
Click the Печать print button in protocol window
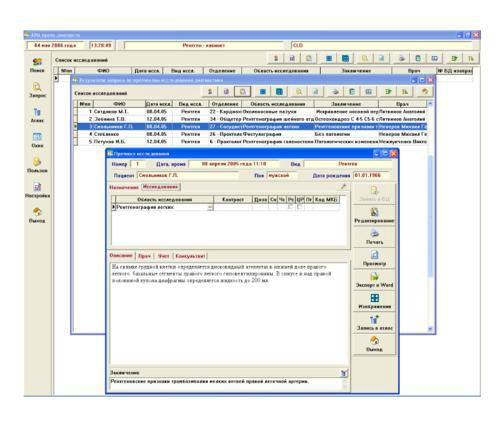click(x=374, y=237)
